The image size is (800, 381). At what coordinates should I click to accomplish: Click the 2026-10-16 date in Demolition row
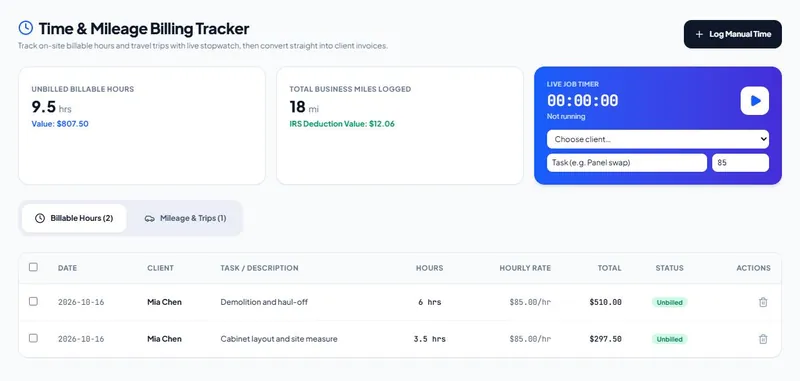(81, 302)
